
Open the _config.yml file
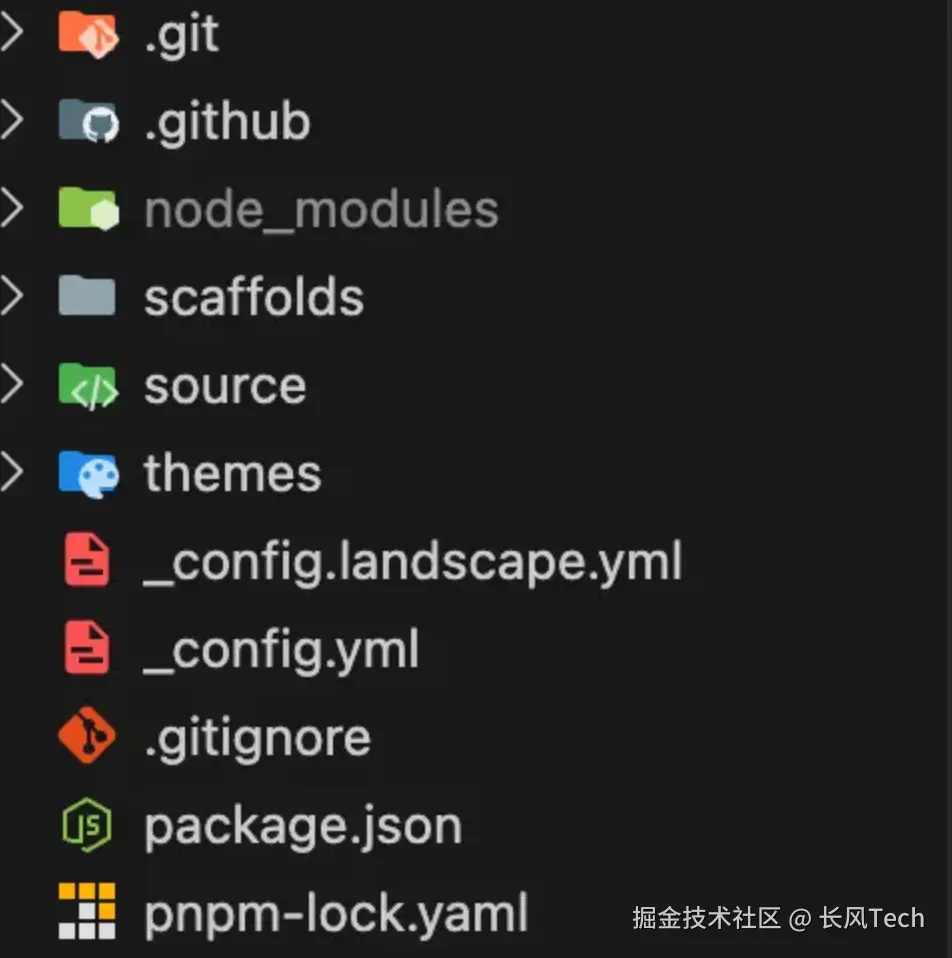coord(281,651)
